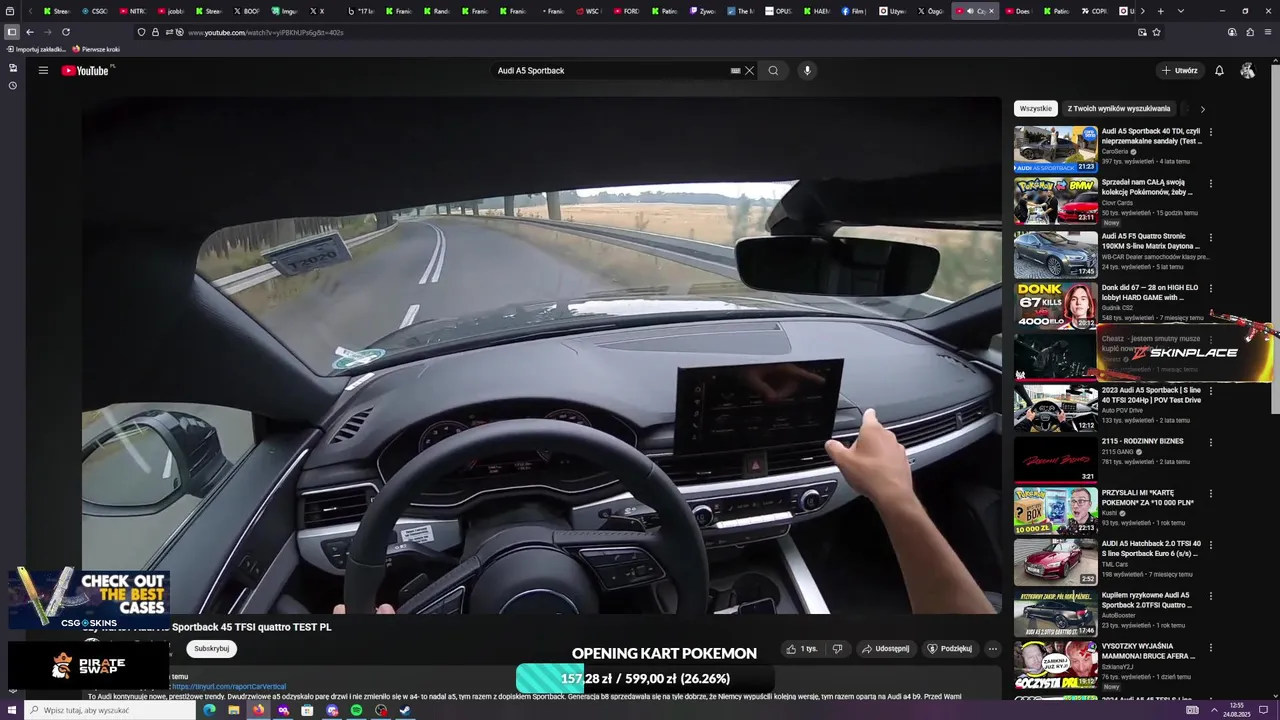Show more filter chips with the right arrow

(1202, 109)
